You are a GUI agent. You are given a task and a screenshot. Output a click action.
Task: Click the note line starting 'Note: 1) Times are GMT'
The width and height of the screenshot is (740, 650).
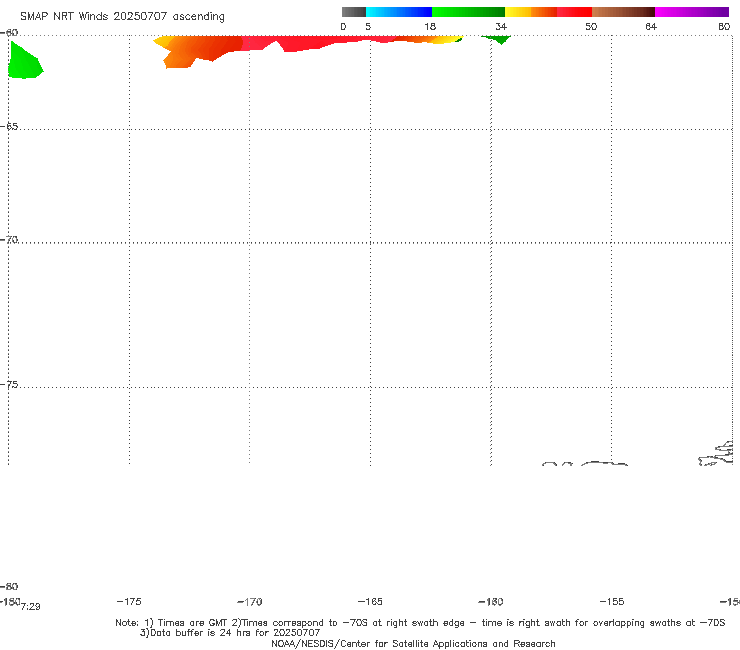click(420, 623)
